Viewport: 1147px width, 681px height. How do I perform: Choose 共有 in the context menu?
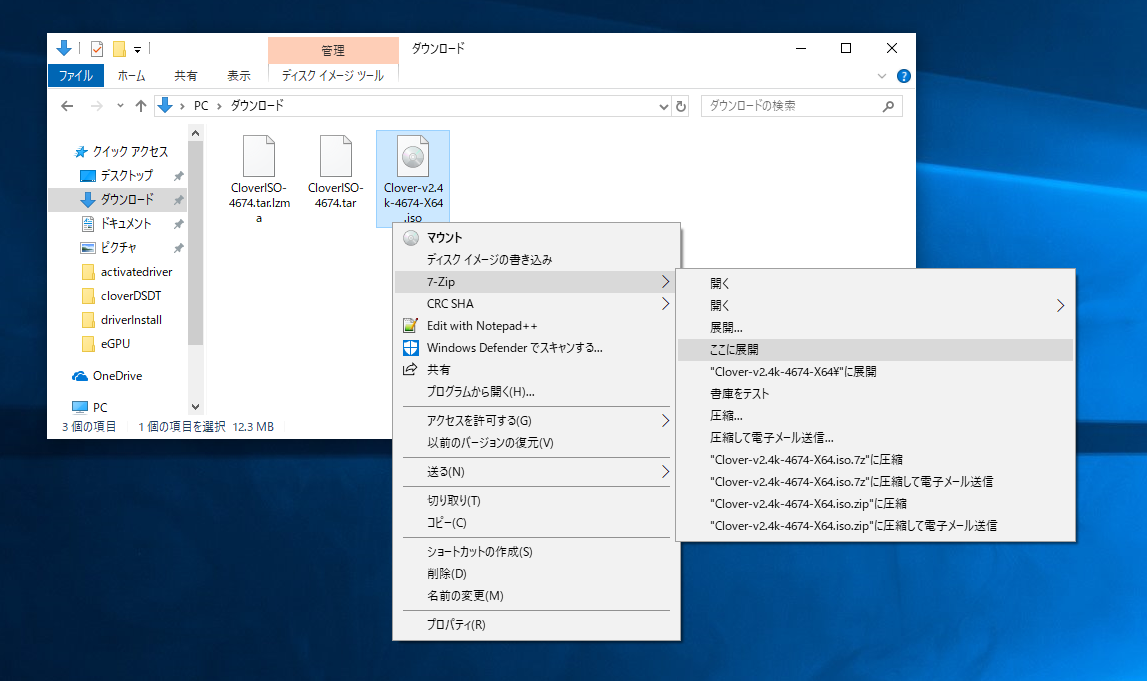tap(536, 369)
